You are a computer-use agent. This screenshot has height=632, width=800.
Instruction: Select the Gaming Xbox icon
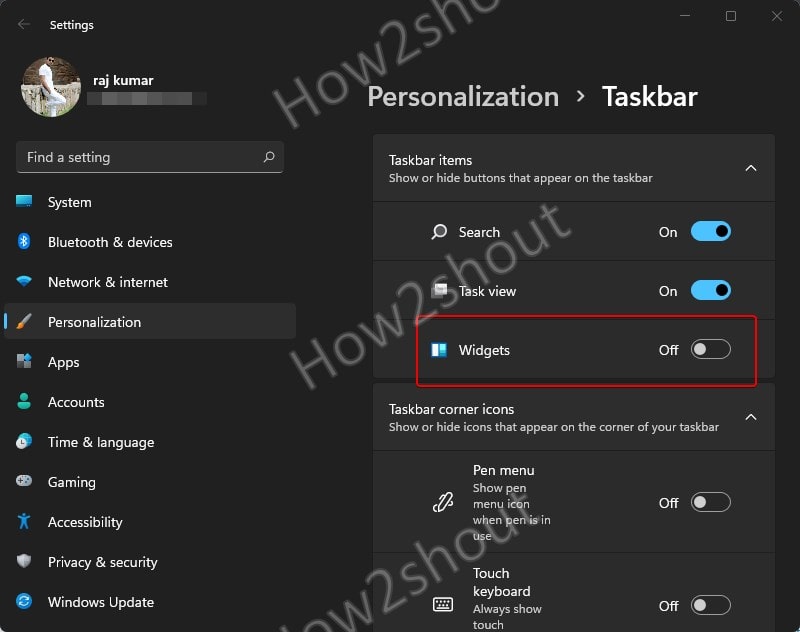coord(27,482)
